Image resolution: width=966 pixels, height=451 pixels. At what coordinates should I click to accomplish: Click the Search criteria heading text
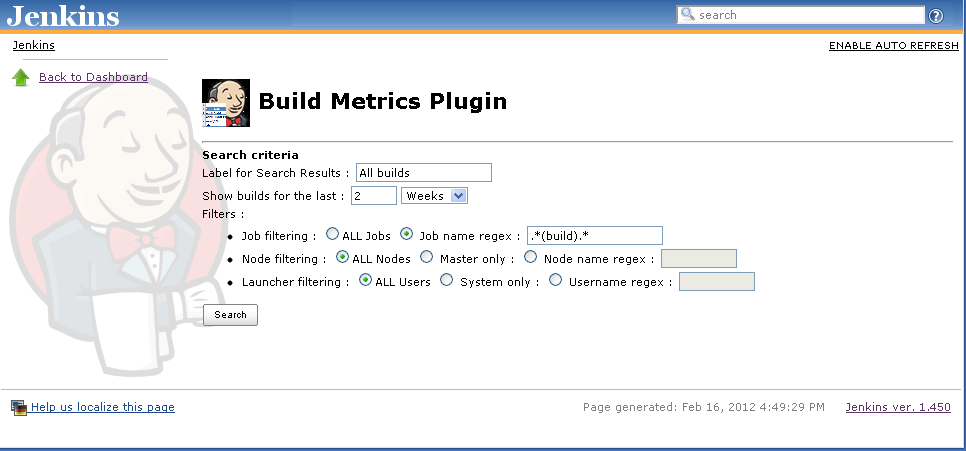[250, 155]
